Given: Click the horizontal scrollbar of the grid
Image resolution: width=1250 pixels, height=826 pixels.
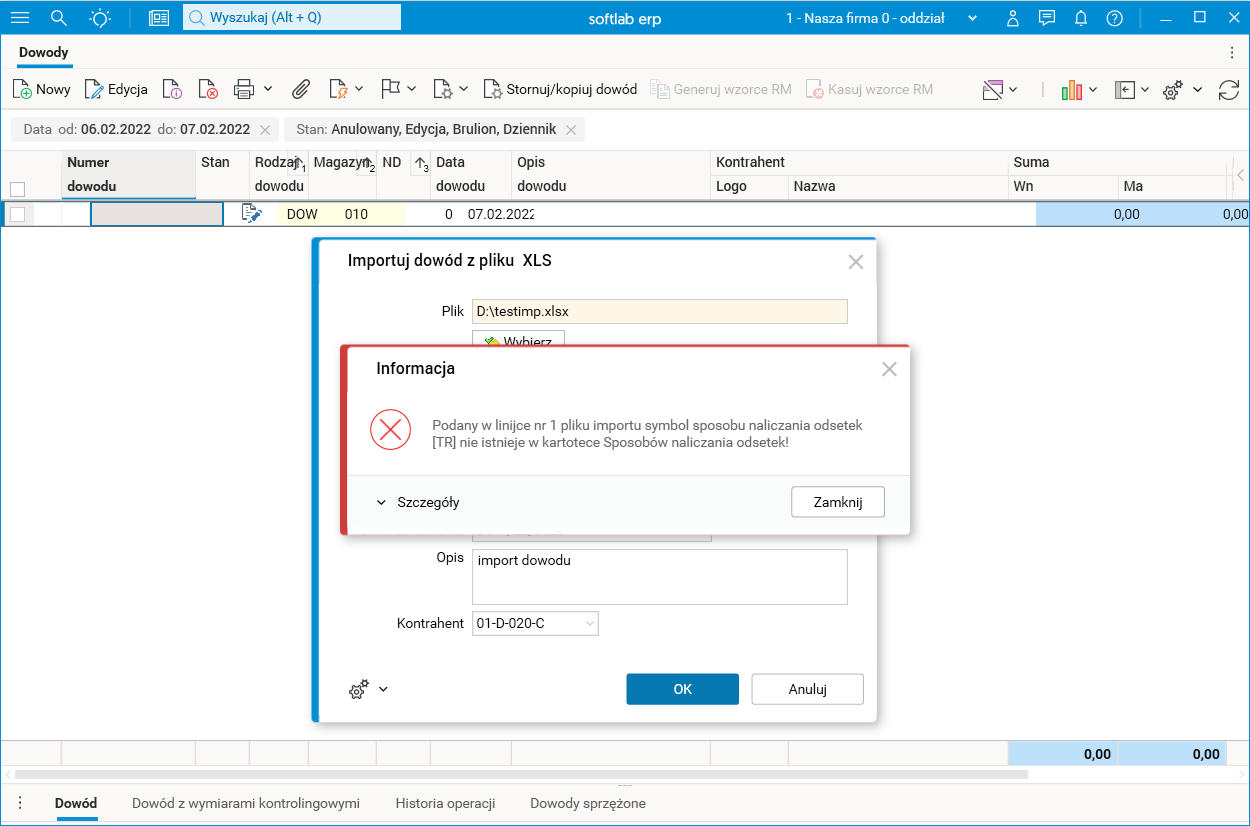Looking at the screenshot, I should click(521, 774).
